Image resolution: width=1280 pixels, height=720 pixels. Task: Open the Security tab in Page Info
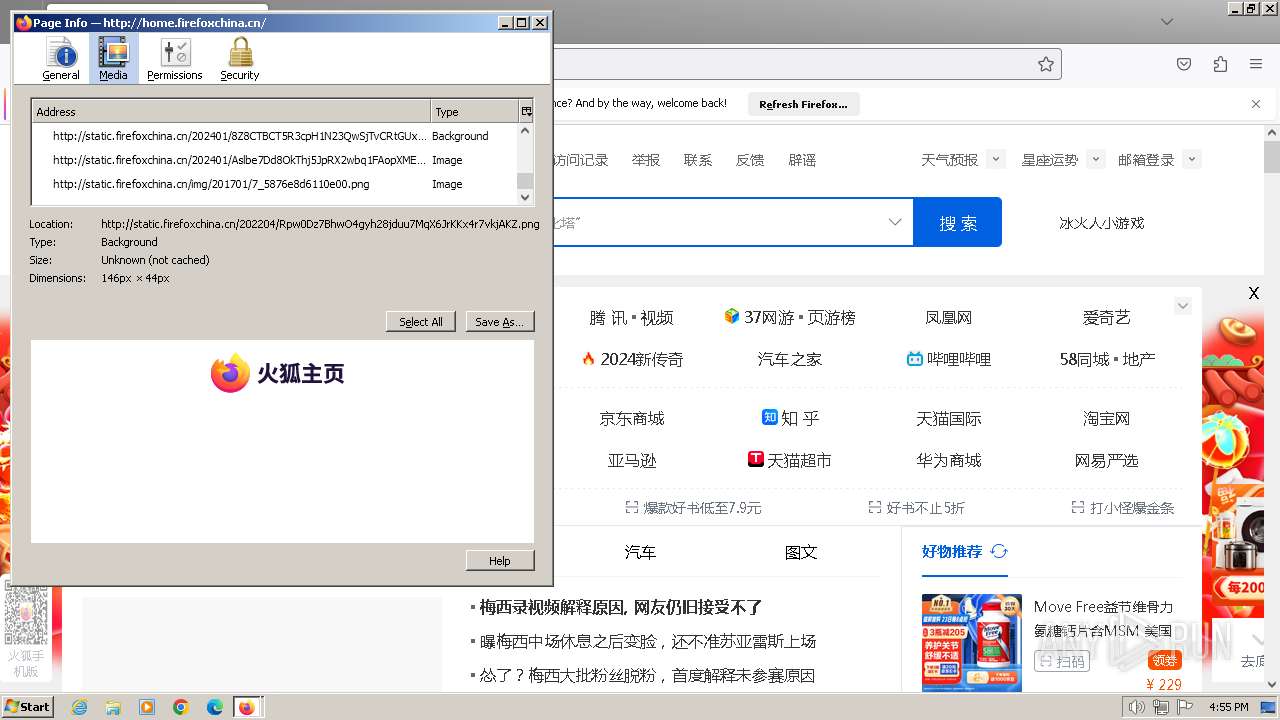click(x=240, y=59)
